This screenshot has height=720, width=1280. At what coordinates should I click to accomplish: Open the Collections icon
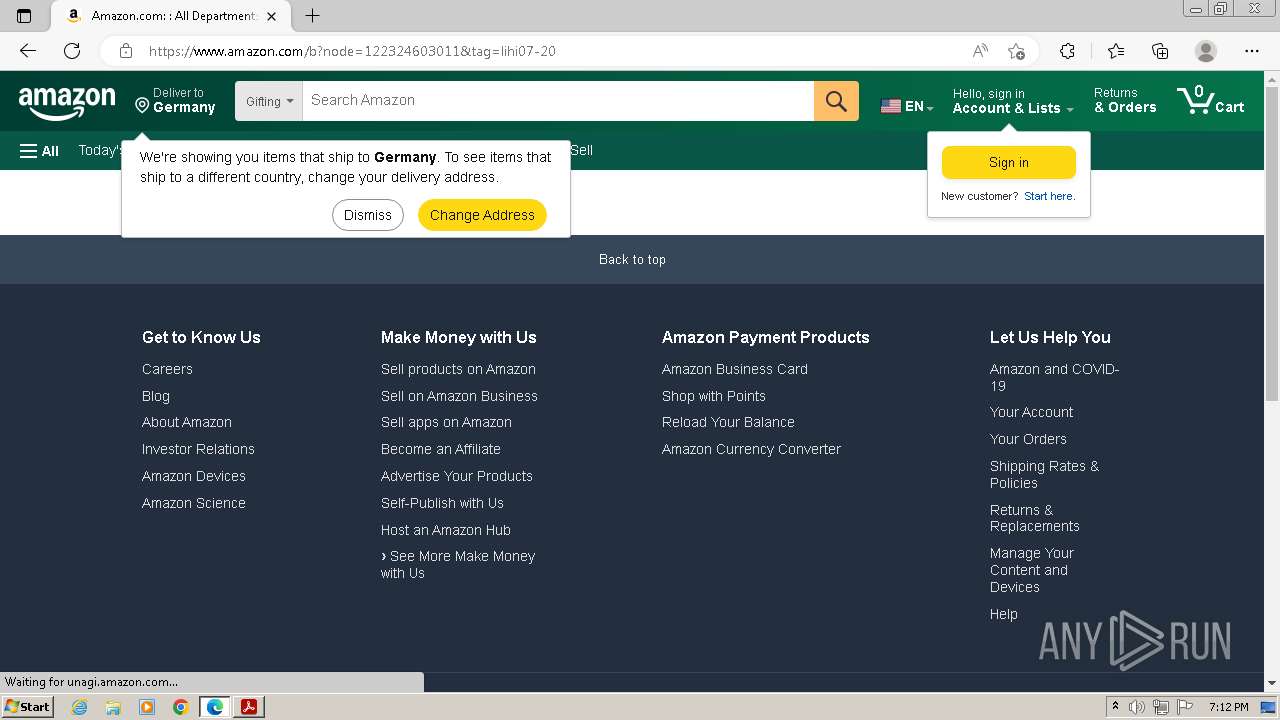tap(1160, 51)
